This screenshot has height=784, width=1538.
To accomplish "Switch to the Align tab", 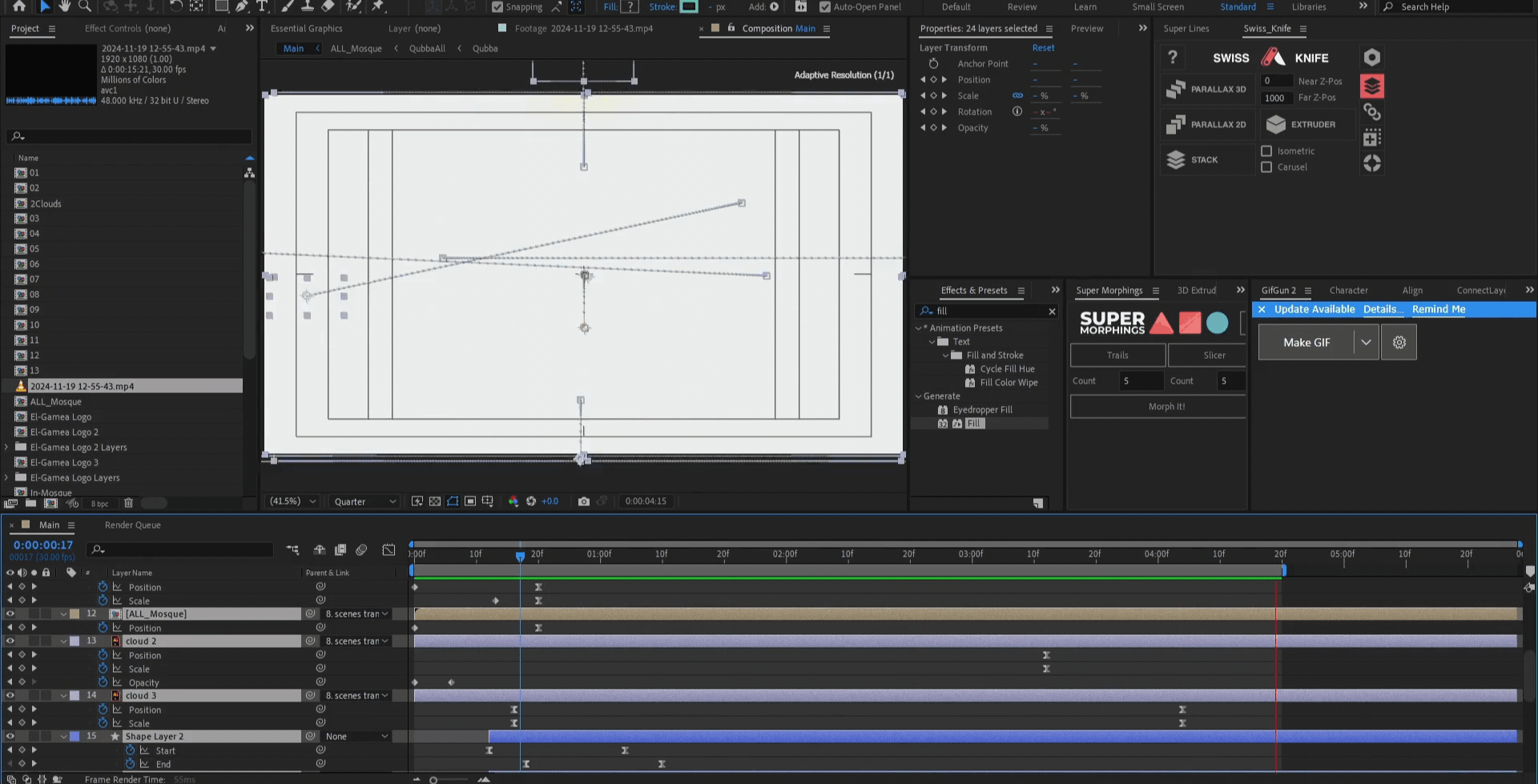I will click(1412, 291).
